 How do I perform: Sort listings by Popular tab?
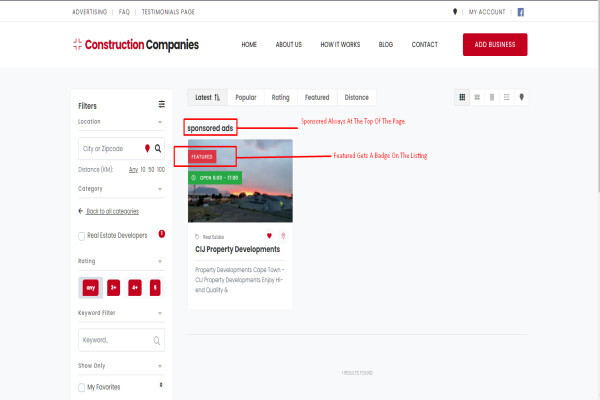(246, 97)
